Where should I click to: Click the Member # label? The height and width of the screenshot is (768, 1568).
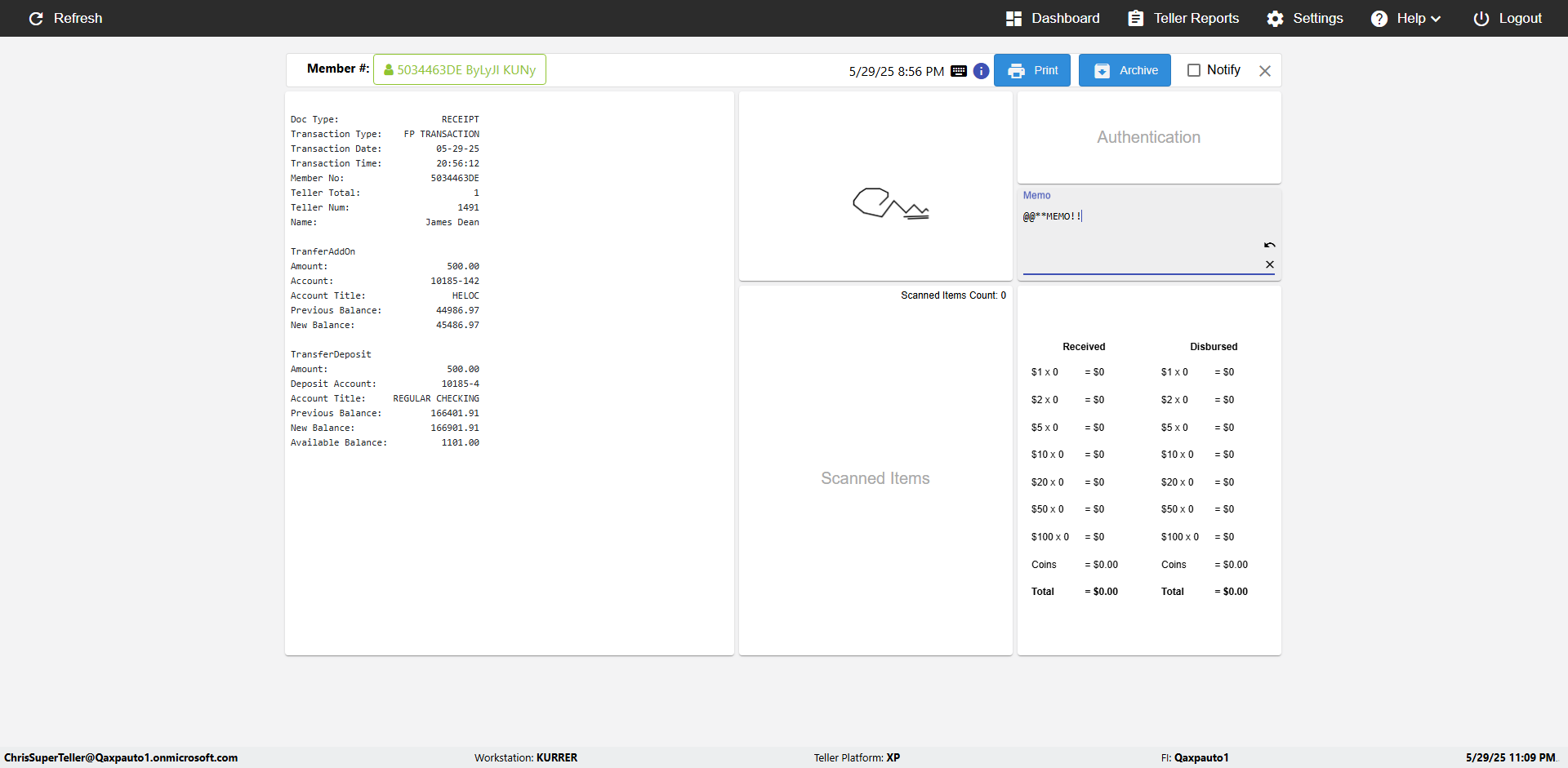(x=338, y=69)
